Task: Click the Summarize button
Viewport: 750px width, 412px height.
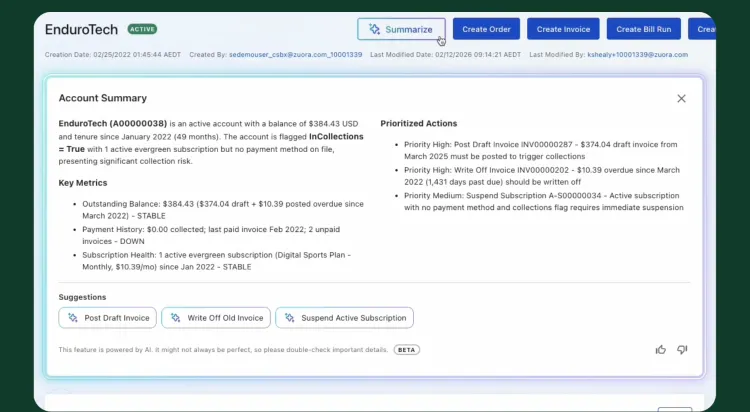Action: point(401,29)
